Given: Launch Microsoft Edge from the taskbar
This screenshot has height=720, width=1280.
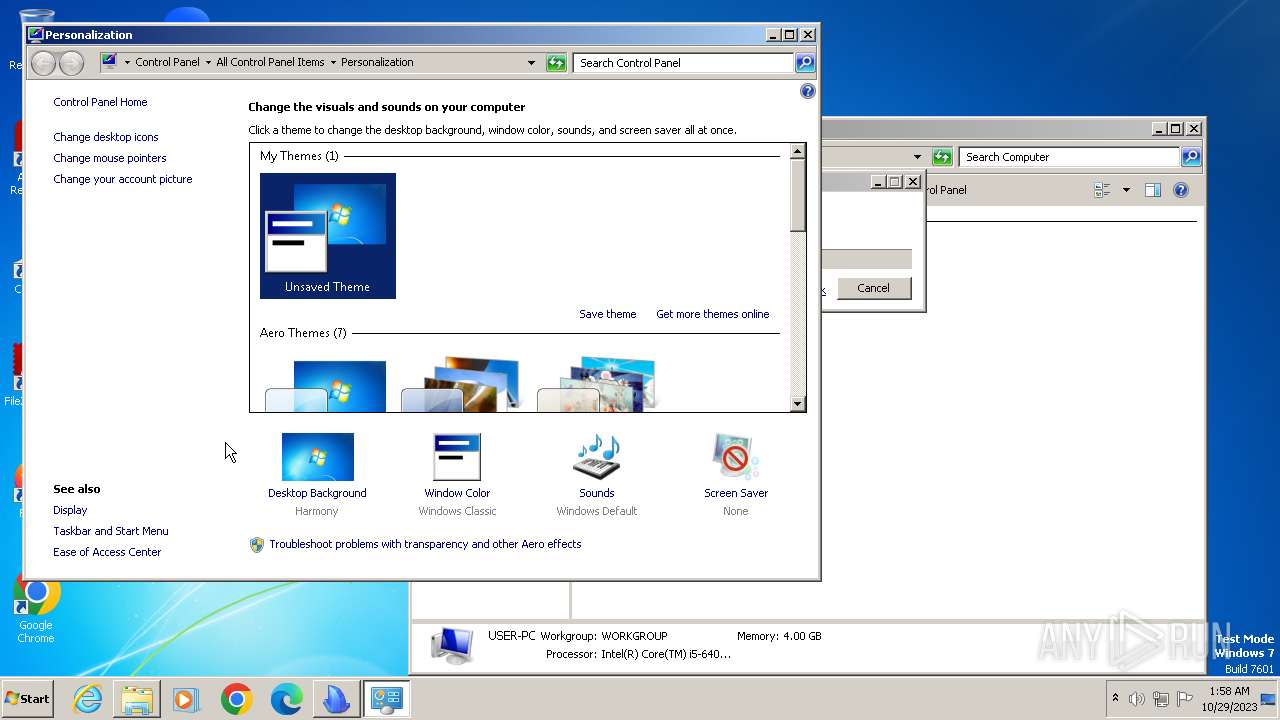Looking at the screenshot, I should pos(286,699).
